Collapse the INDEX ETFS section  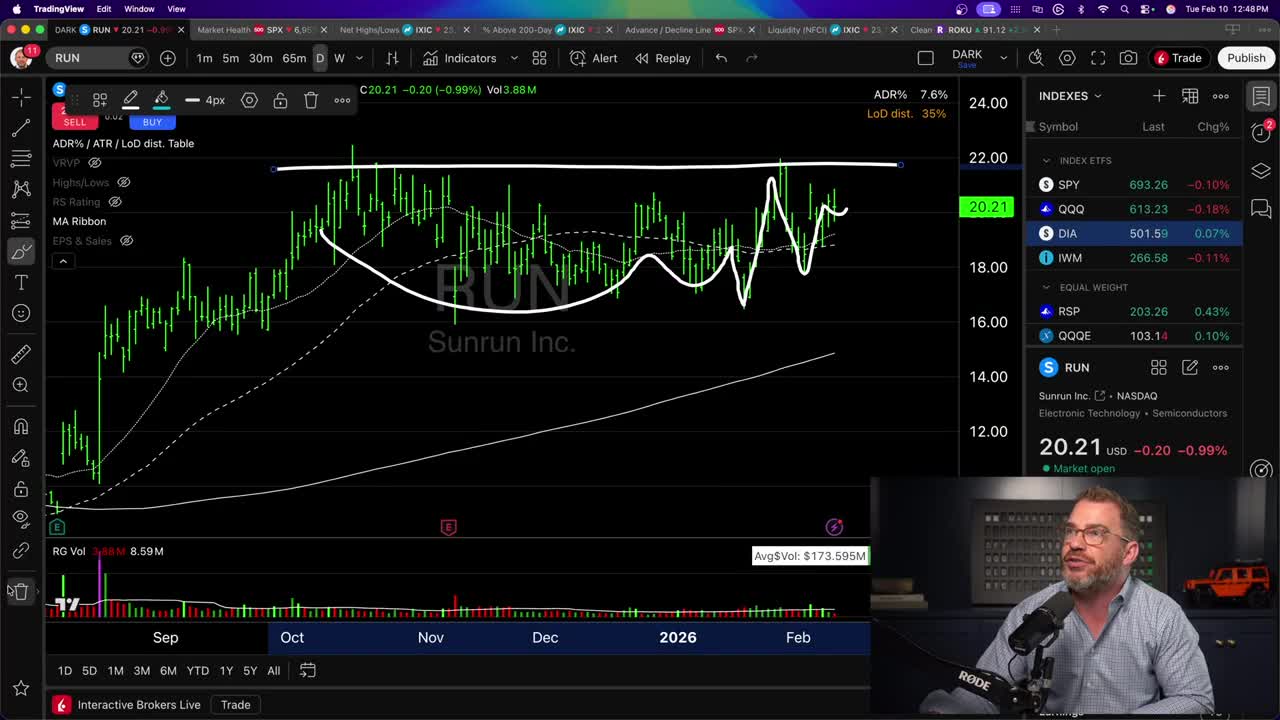1046,160
